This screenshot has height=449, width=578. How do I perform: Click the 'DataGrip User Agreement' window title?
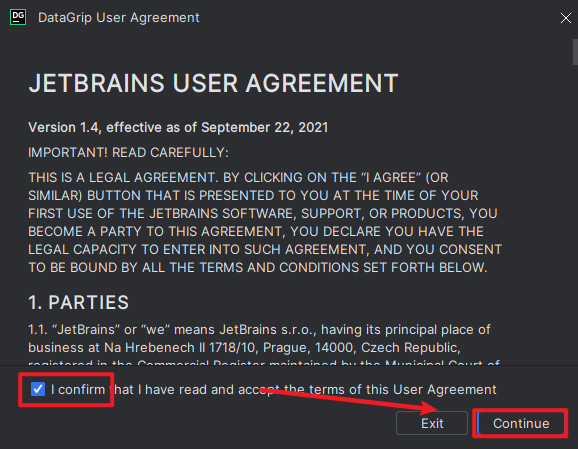(x=119, y=18)
